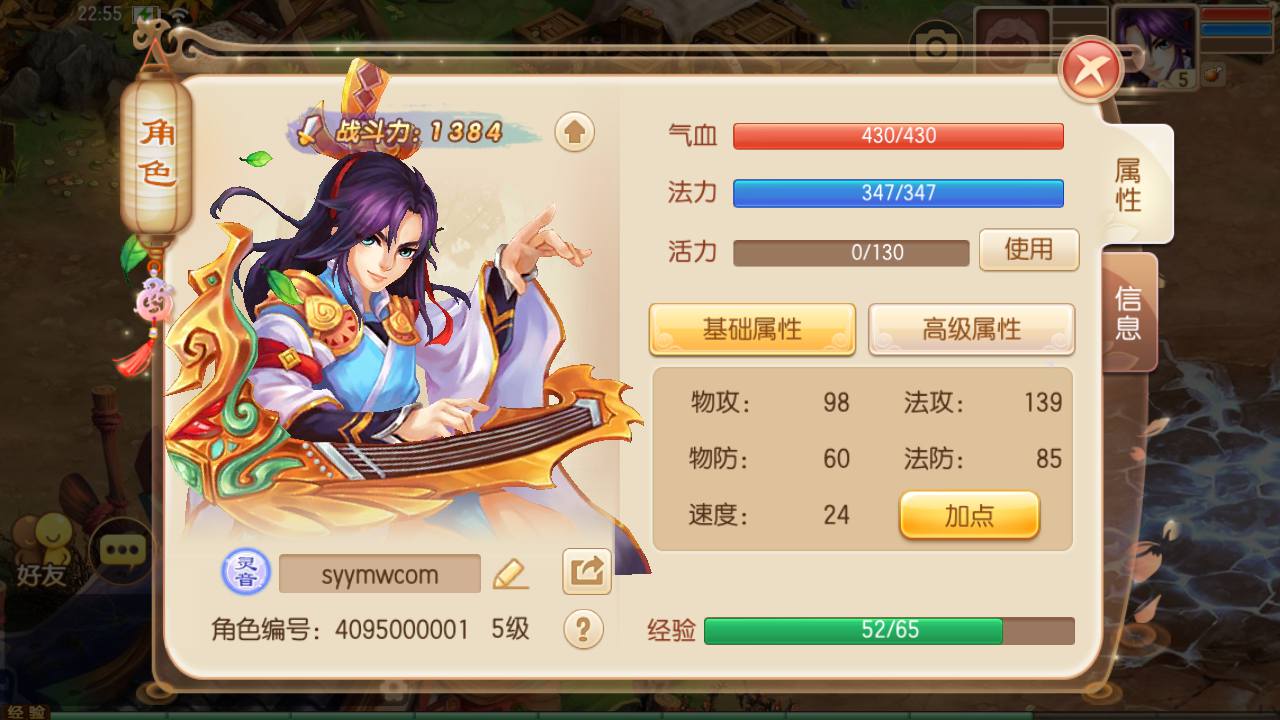The height and width of the screenshot is (720, 1280).
Task: Click the pencil icon to rename character
Action: [510, 573]
